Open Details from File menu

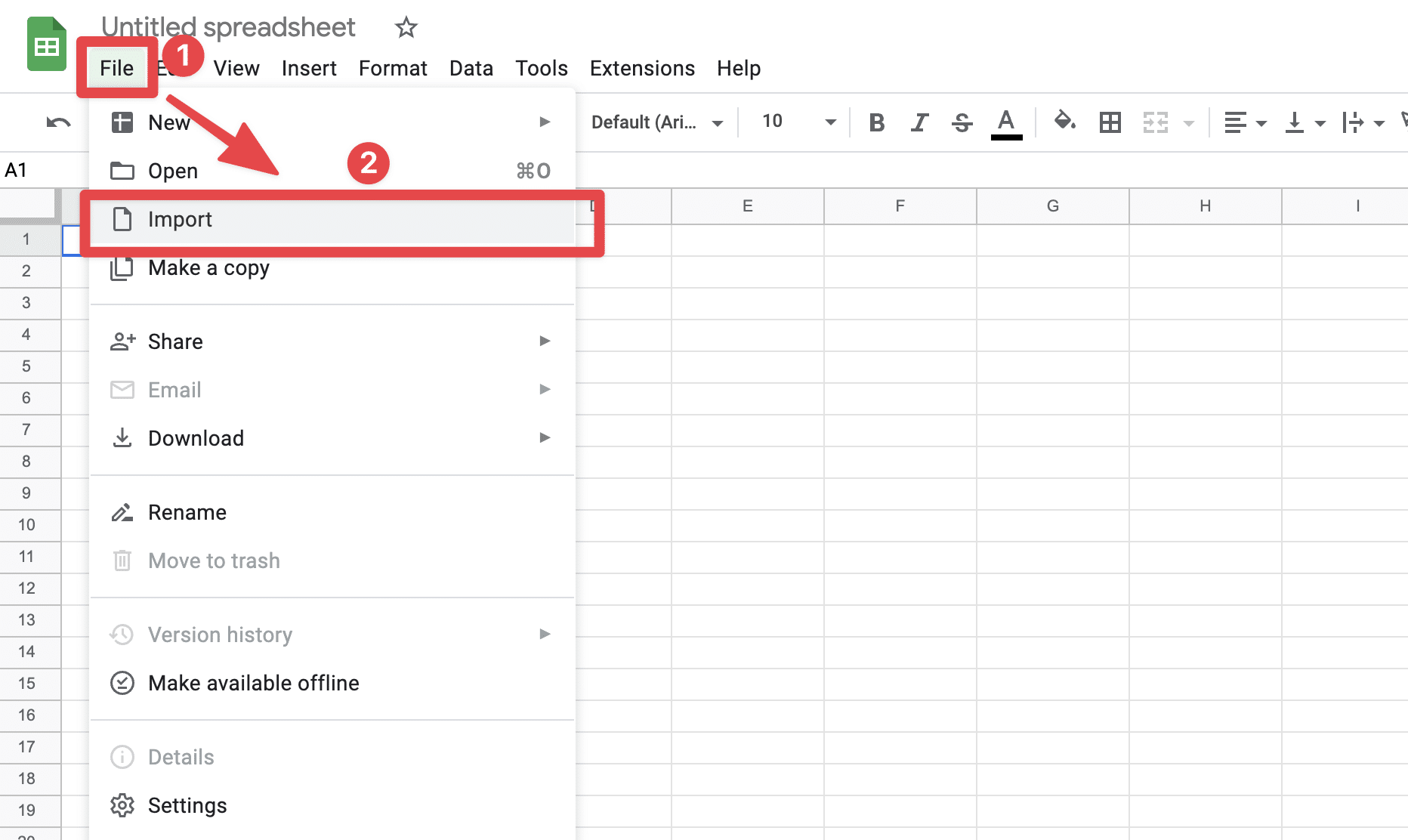(332, 757)
